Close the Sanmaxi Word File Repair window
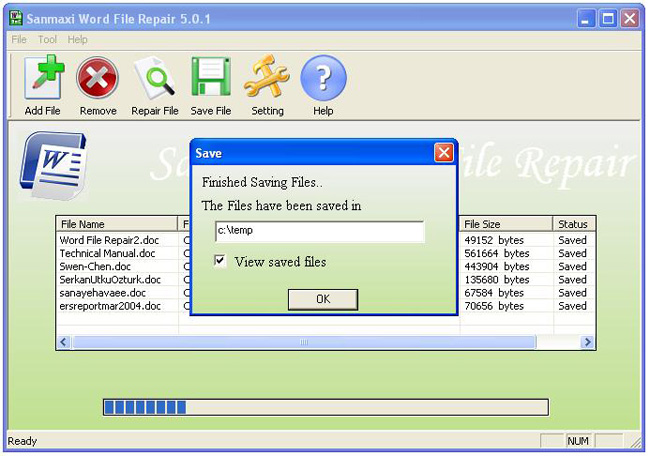 630,19
